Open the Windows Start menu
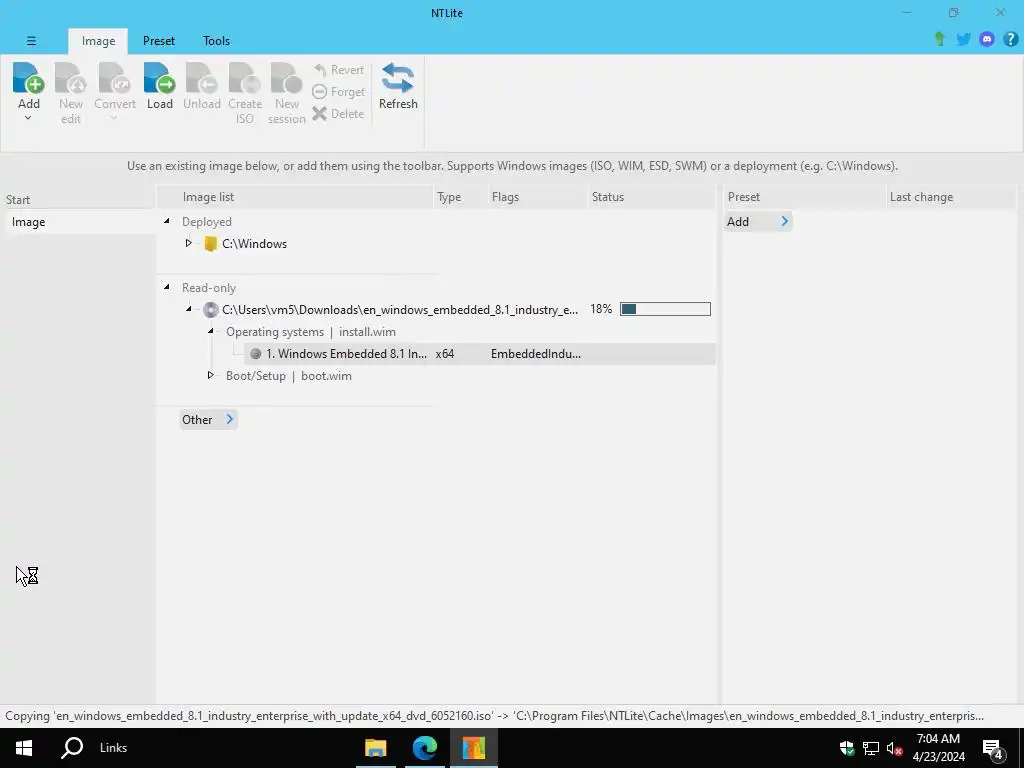 (24, 748)
